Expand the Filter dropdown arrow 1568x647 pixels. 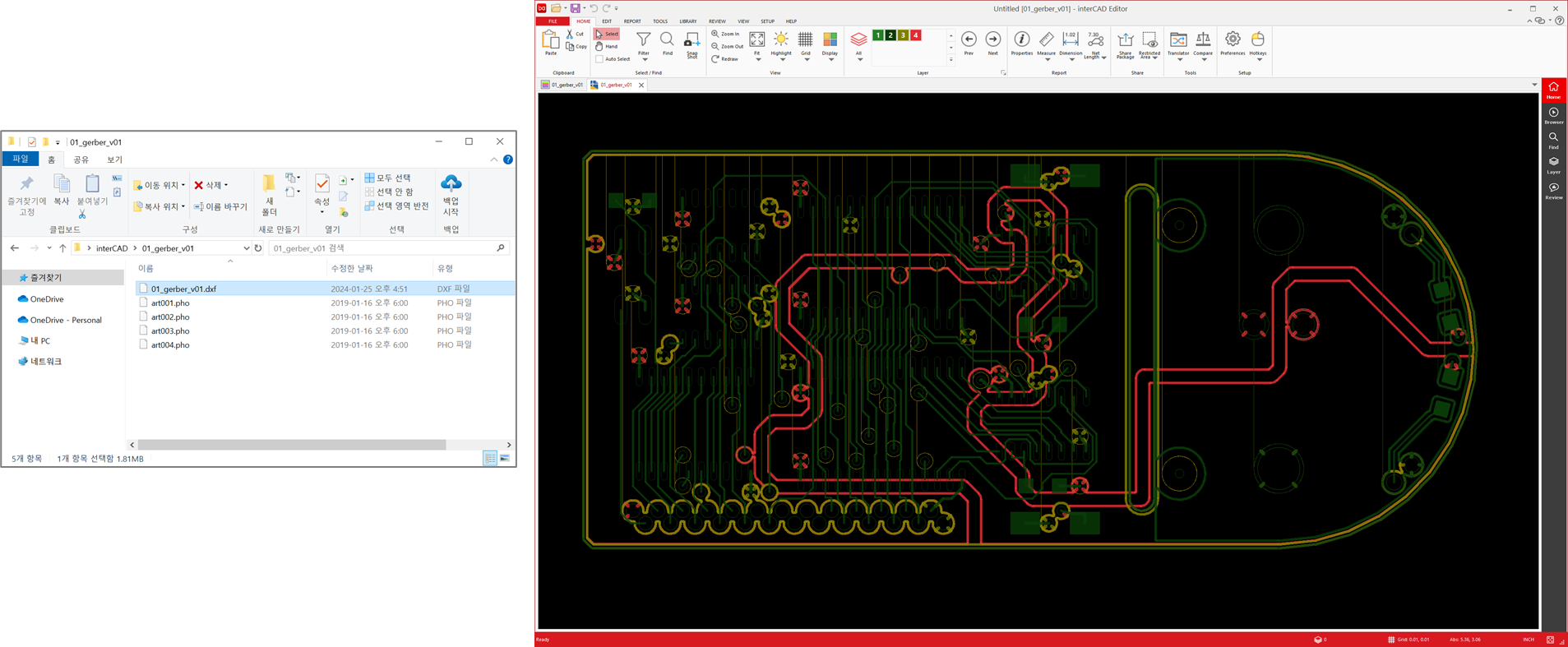[644, 59]
